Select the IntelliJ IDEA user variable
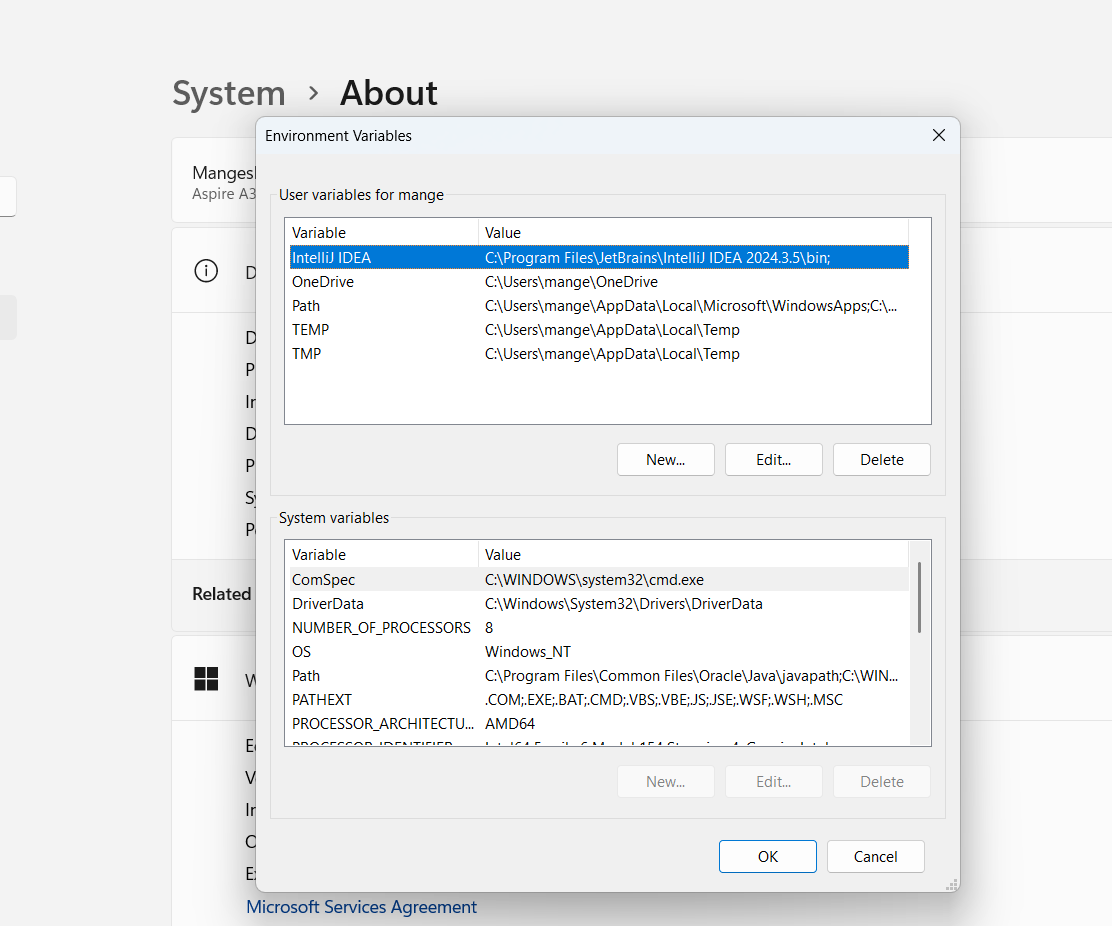 point(331,257)
